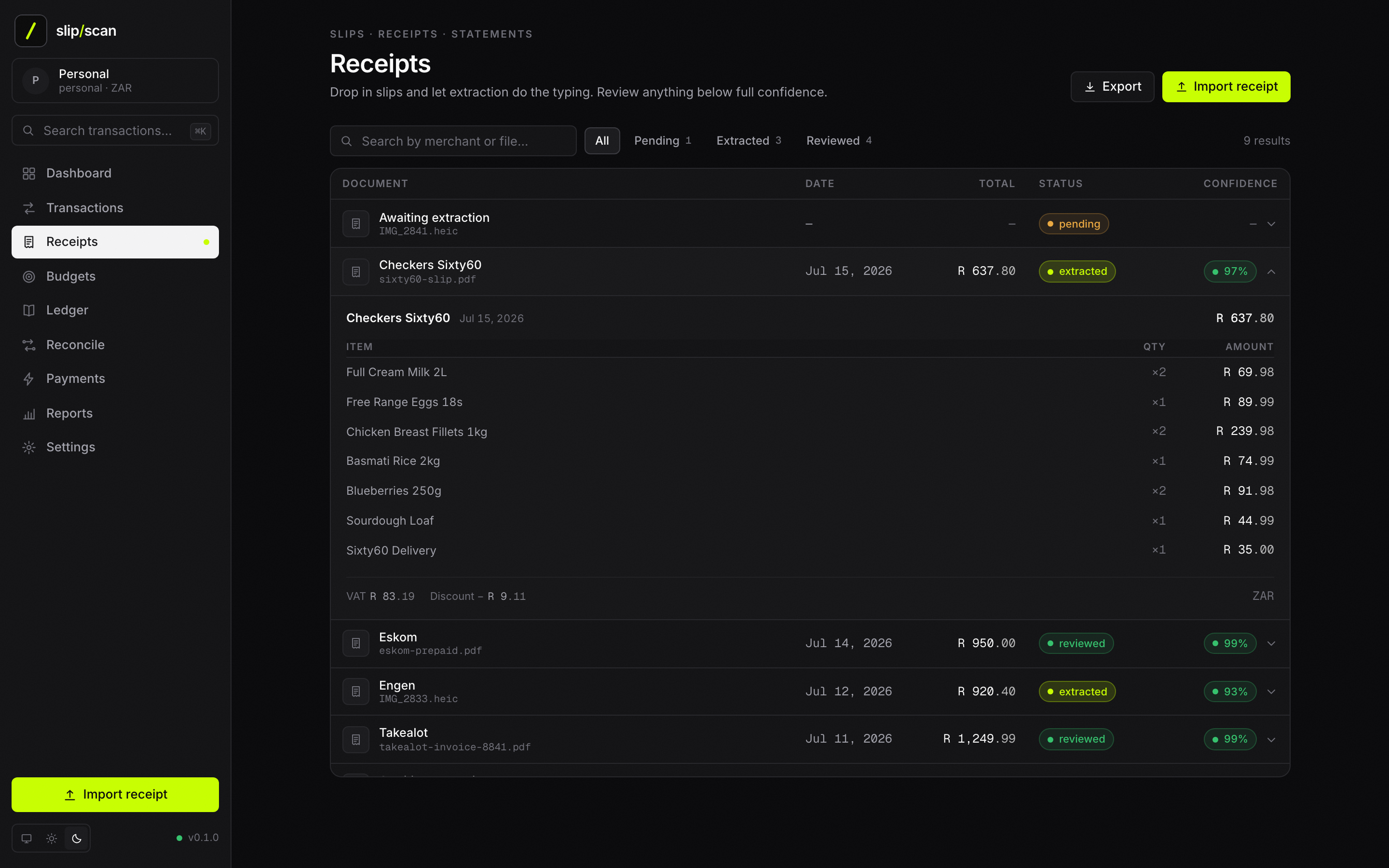This screenshot has width=1389, height=868.
Task: Click Import receipt button in header
Action: [x=1226, y=87]
